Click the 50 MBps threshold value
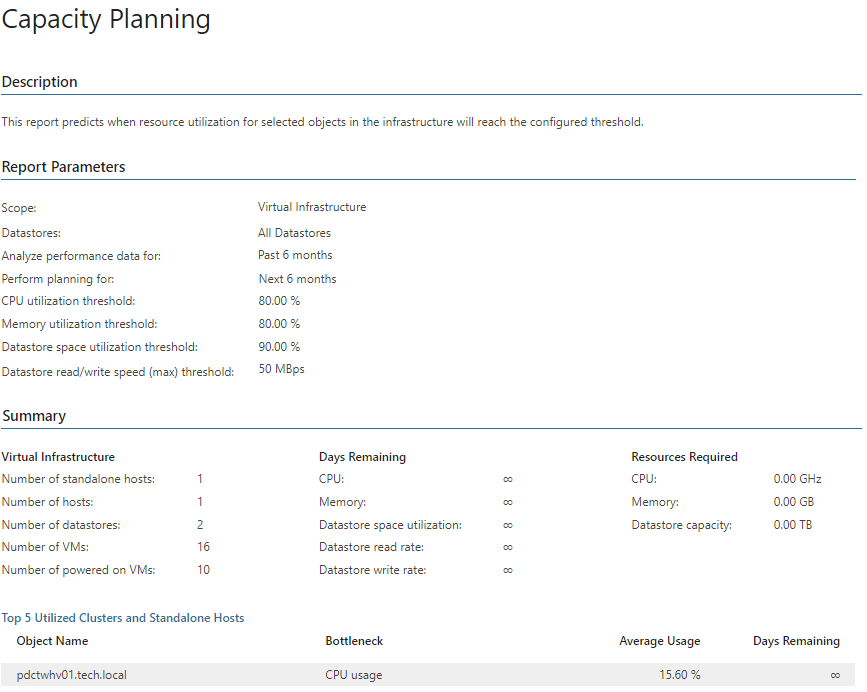This screenshot has width=867, height=692. [x=281, y=369]
